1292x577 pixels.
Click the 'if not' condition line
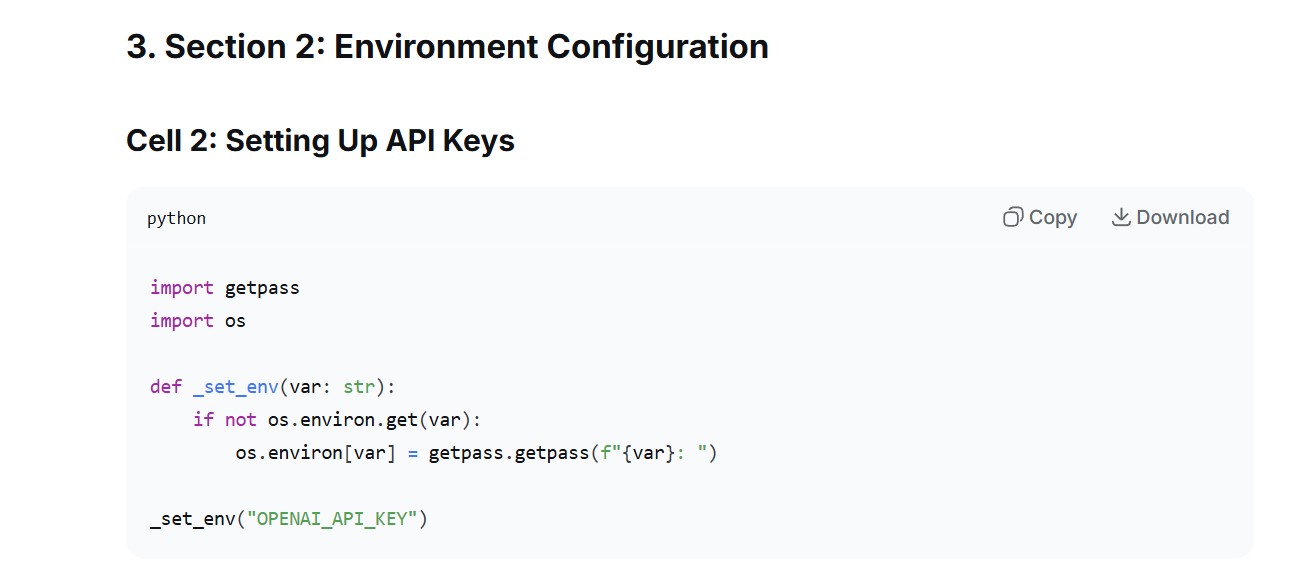click(337, 420)
